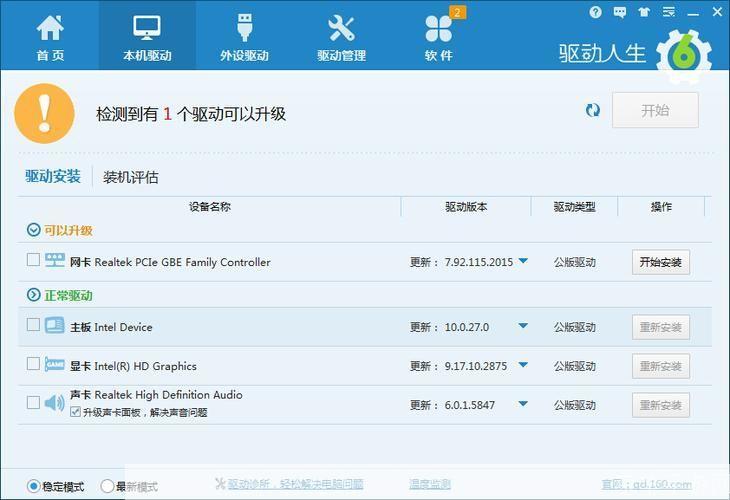Select the 本机驱动 tab
The image size is (730, 500).
click(147, 38)
